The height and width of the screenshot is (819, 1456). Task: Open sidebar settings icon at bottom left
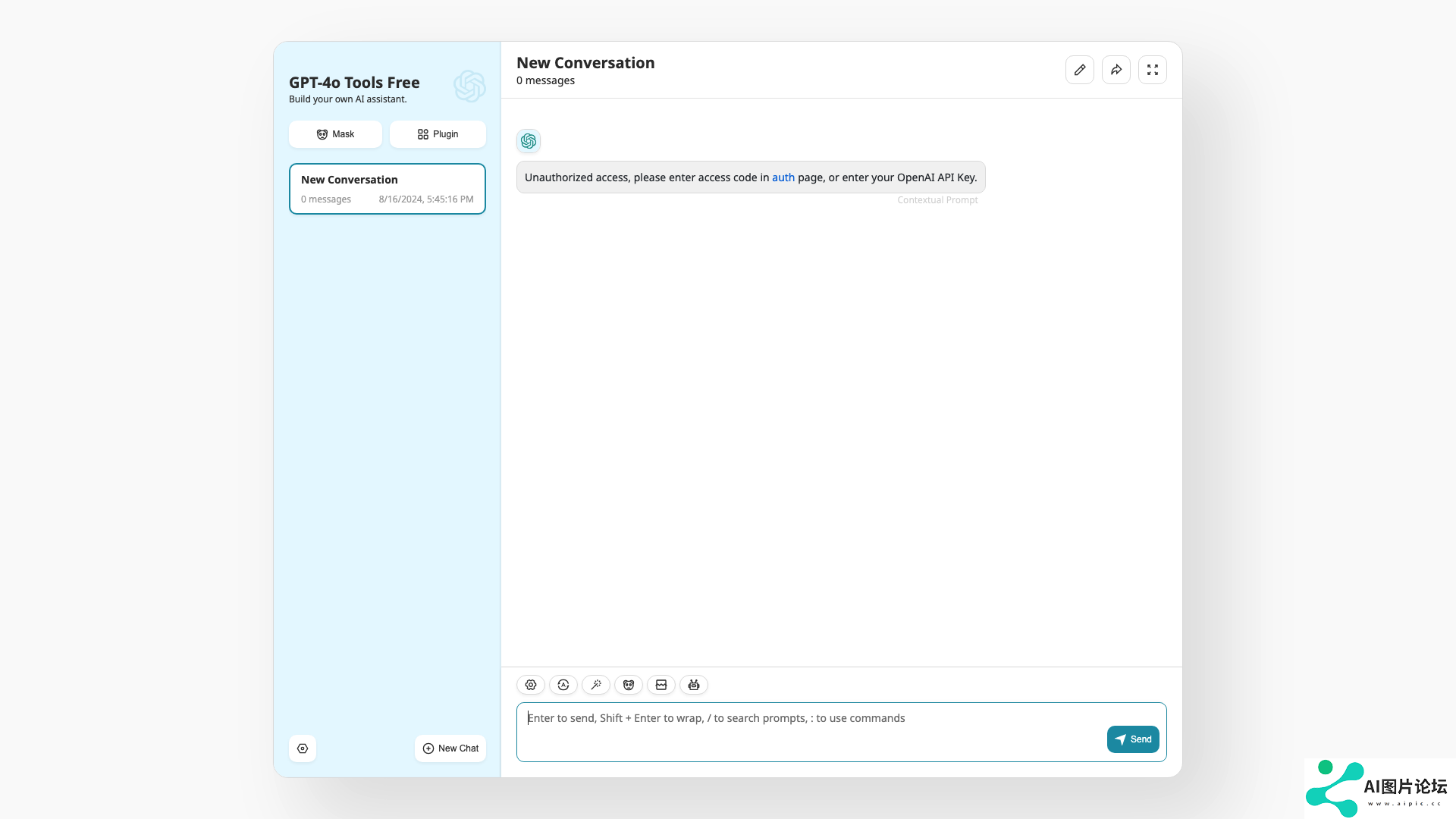tap(303, 748)
